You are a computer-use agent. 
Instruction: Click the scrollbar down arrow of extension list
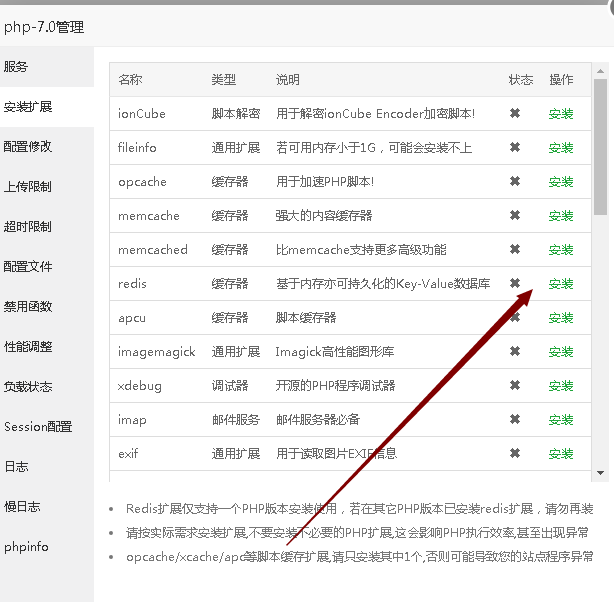click(x=600, y=472)
